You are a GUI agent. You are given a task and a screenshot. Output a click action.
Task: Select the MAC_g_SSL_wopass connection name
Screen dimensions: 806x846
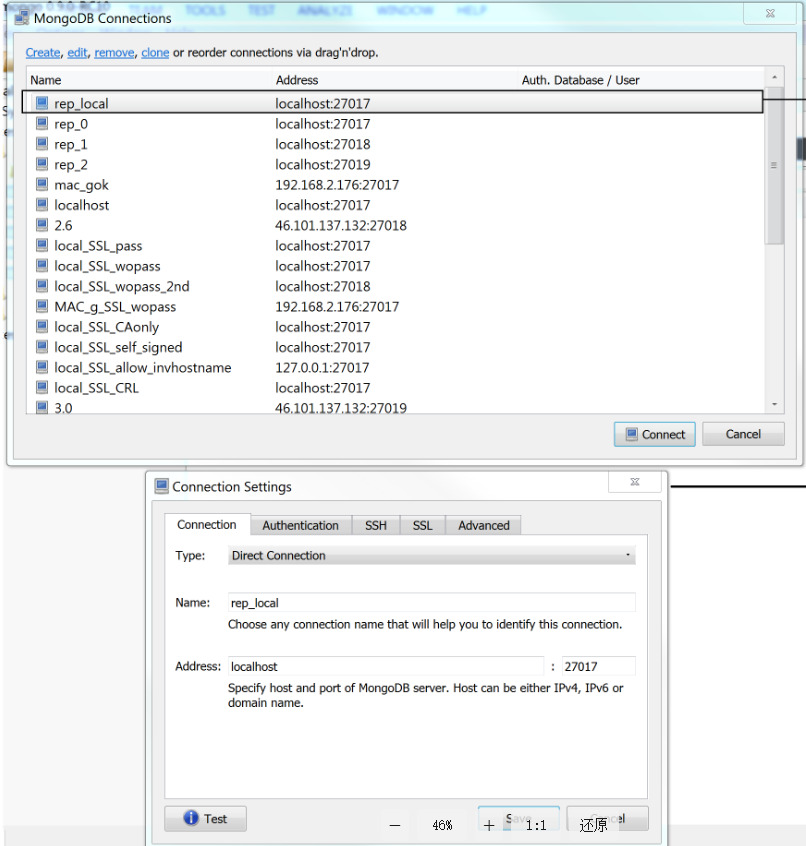pos(115,307)
